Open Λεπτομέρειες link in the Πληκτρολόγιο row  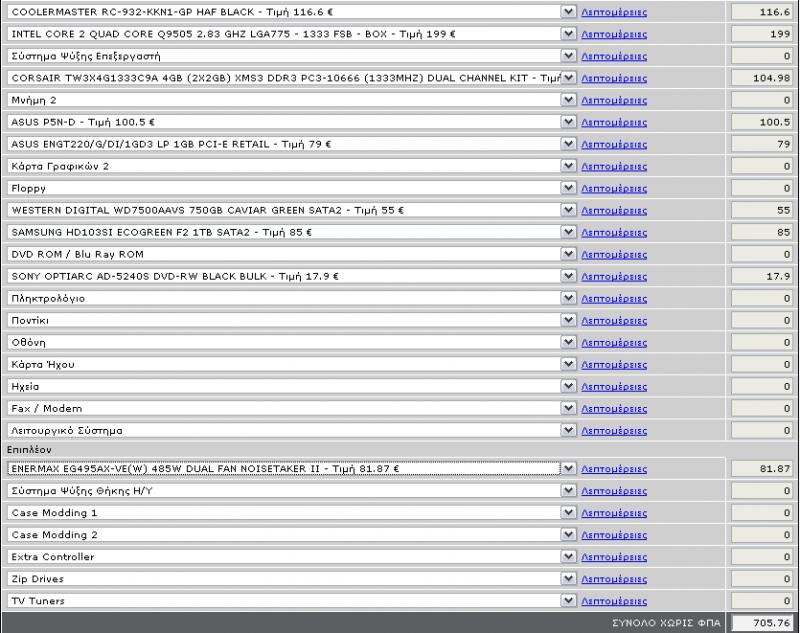pyautogui.click(x=614, y=298)
